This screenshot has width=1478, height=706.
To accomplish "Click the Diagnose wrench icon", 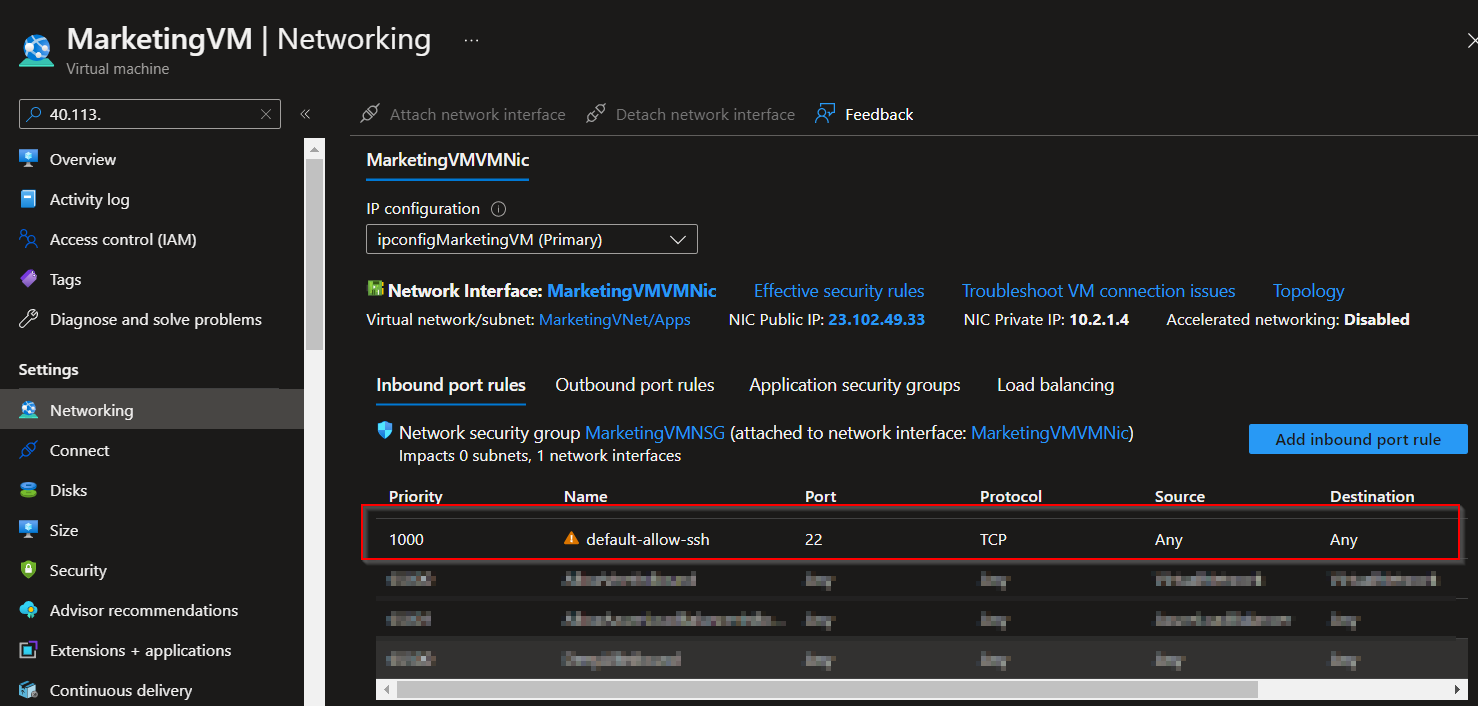I will (29, 319).
